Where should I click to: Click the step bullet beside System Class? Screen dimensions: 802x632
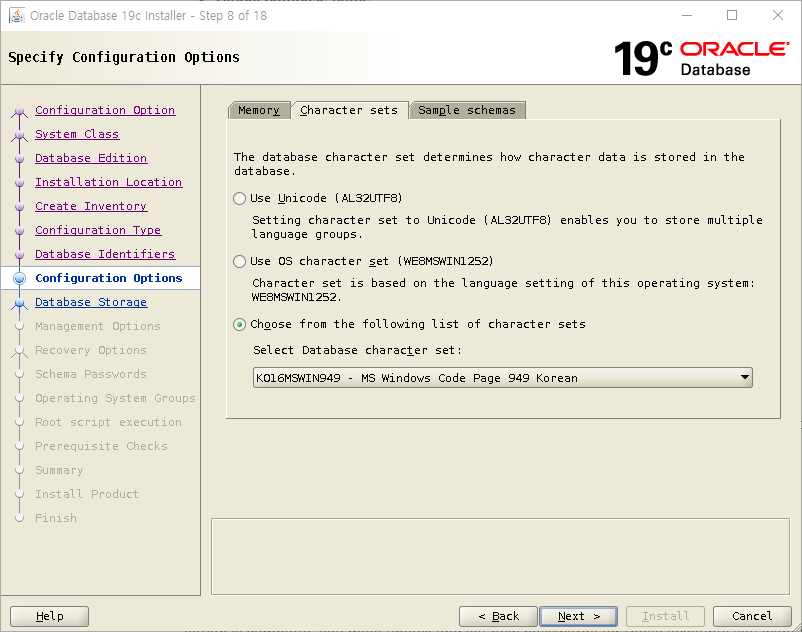pos(19,135)
